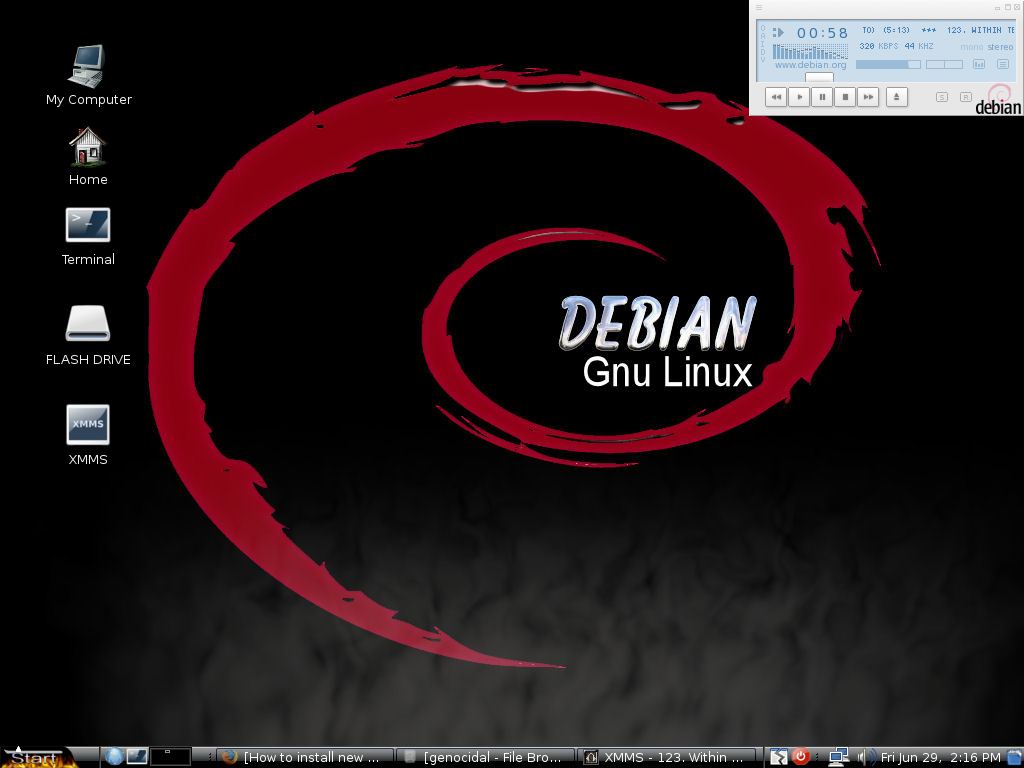Click the O-A-I-D-V options letters in XMMS

coord(763,44)
